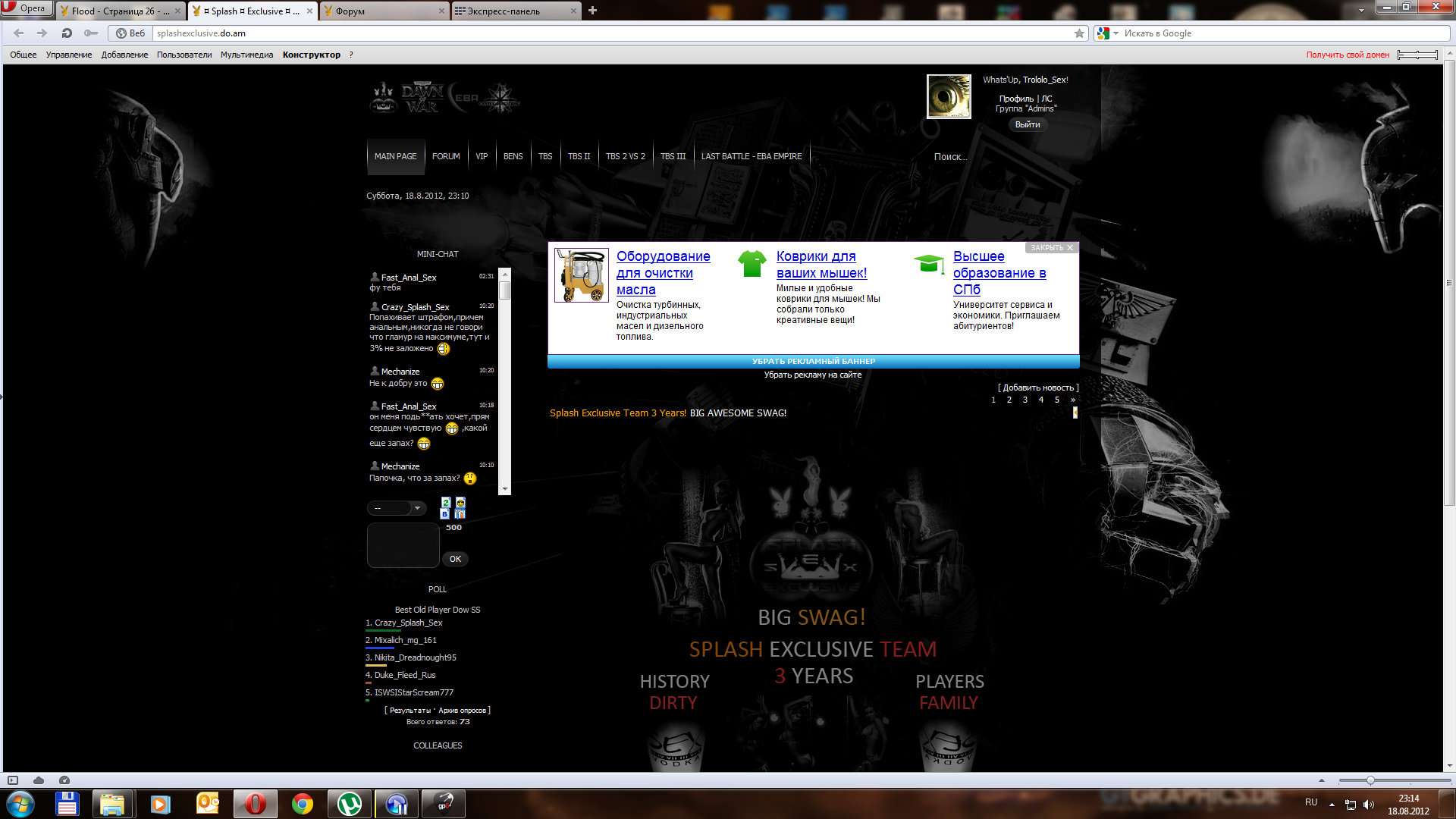Open the Opera main menu button
Screen dimensions: 1456x819
pos(26,8)
